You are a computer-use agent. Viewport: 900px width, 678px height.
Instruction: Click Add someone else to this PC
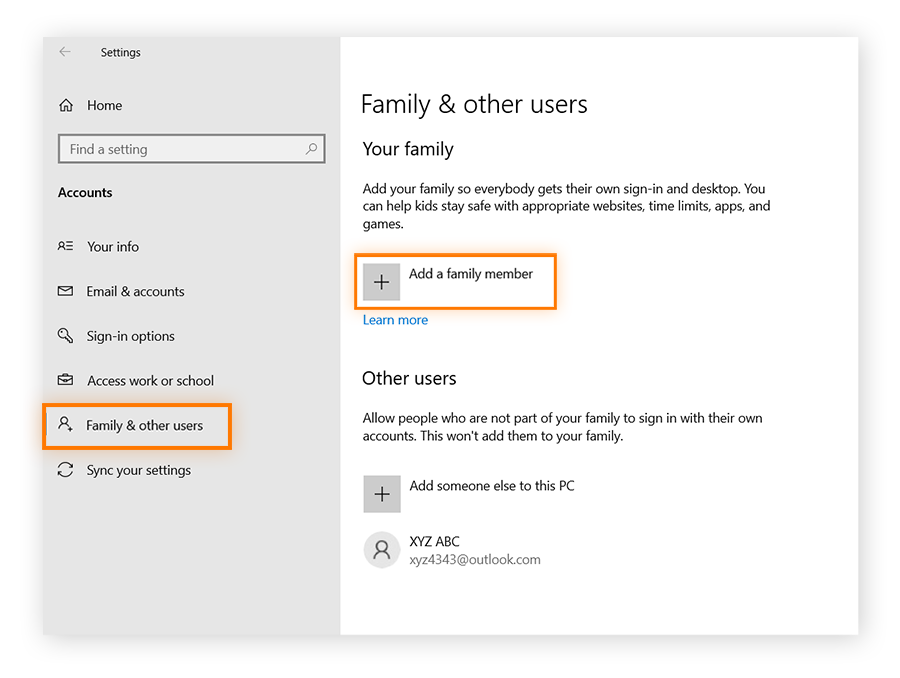tap(492, 486)
